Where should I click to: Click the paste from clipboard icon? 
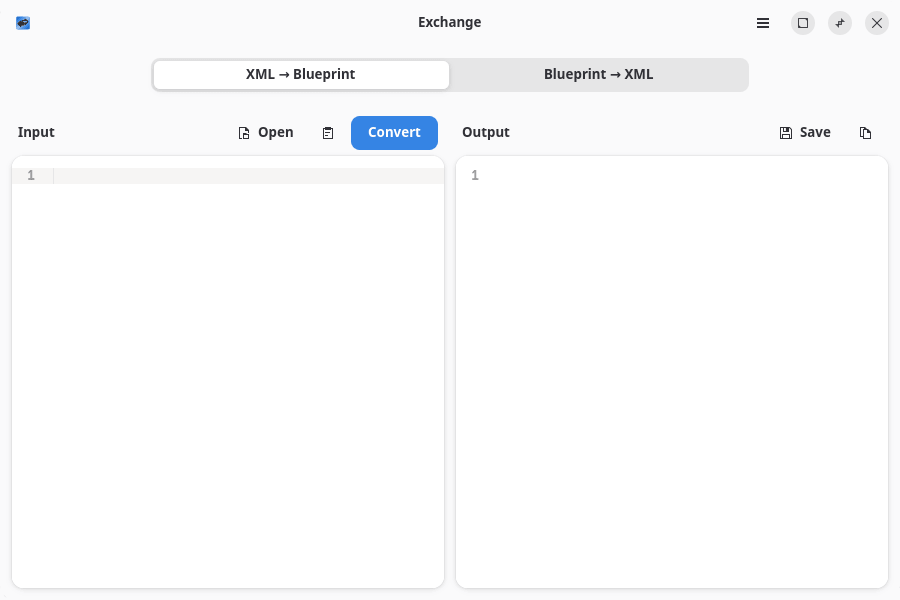pos(328,133)
